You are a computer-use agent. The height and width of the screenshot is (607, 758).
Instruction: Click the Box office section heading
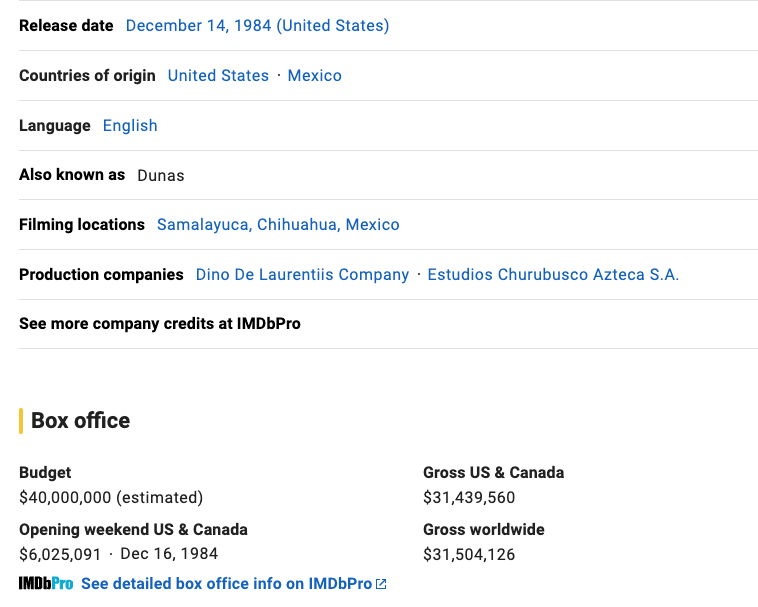80,421
